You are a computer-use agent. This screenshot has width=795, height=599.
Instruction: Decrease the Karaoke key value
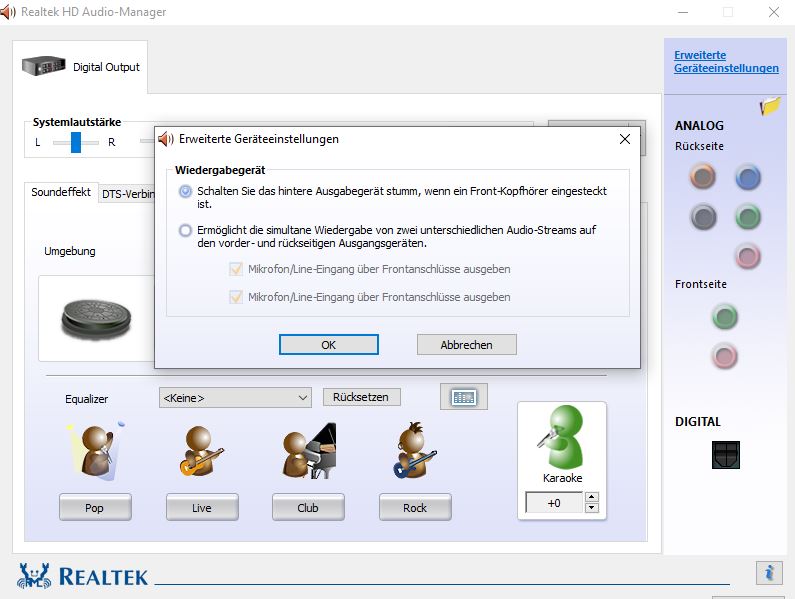pos(592,508)
